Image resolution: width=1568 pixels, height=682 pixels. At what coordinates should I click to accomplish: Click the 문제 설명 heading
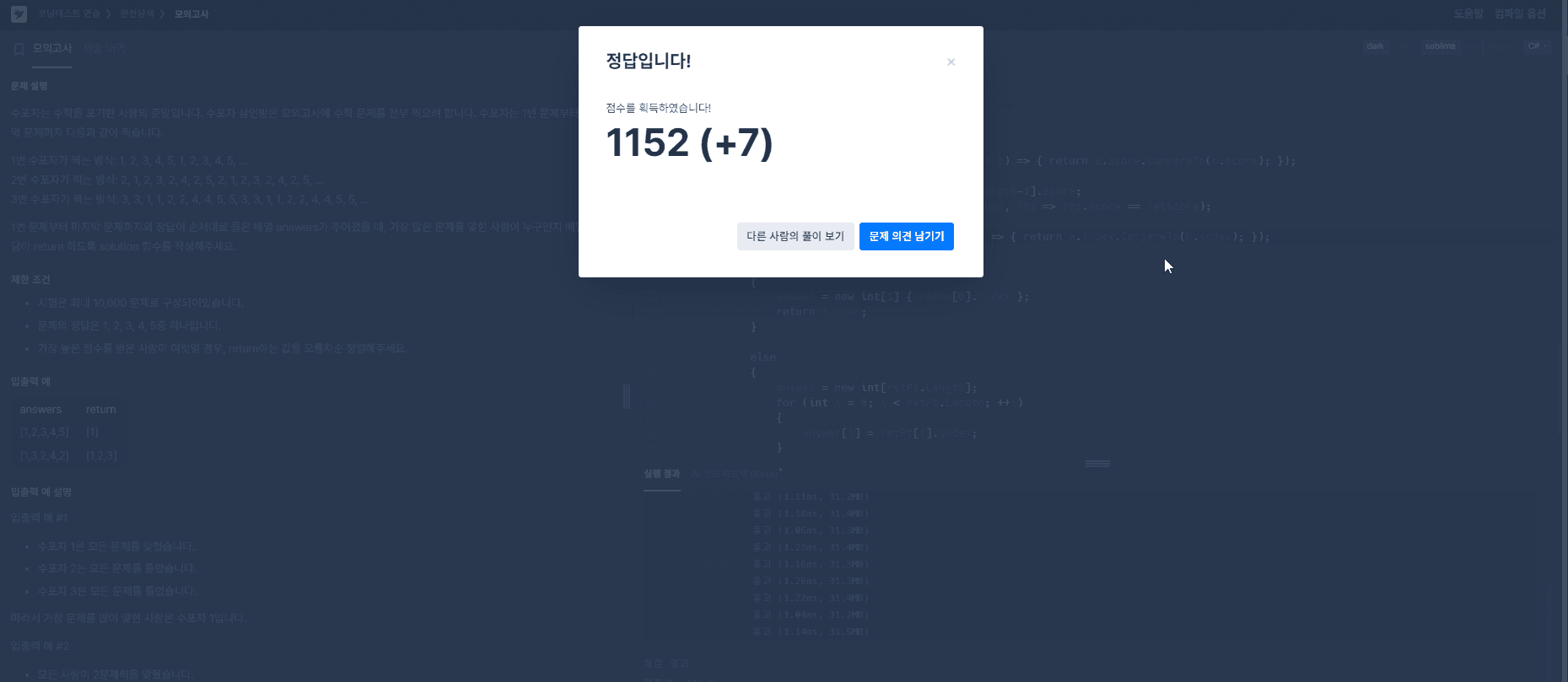30,86
